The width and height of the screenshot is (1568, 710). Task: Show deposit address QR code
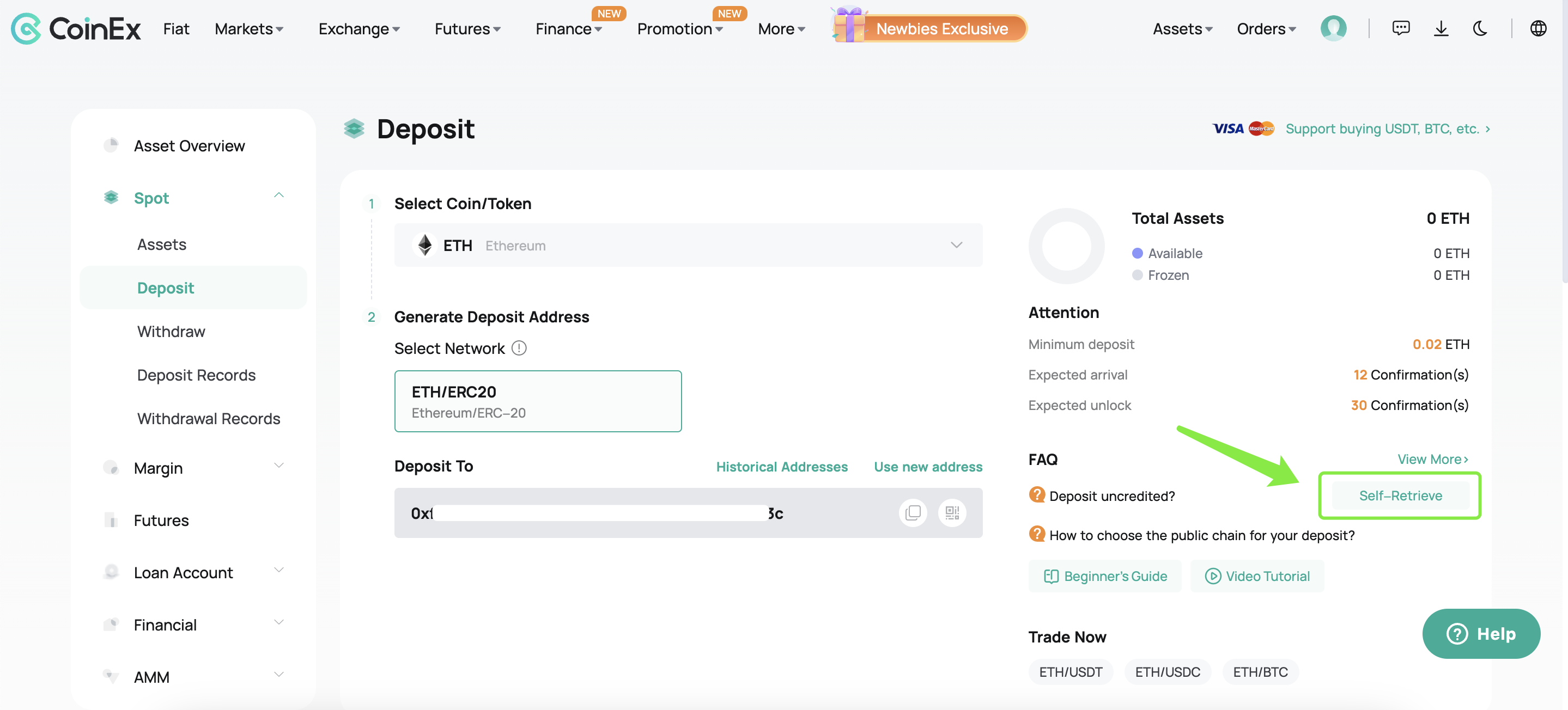coord(952,513)
